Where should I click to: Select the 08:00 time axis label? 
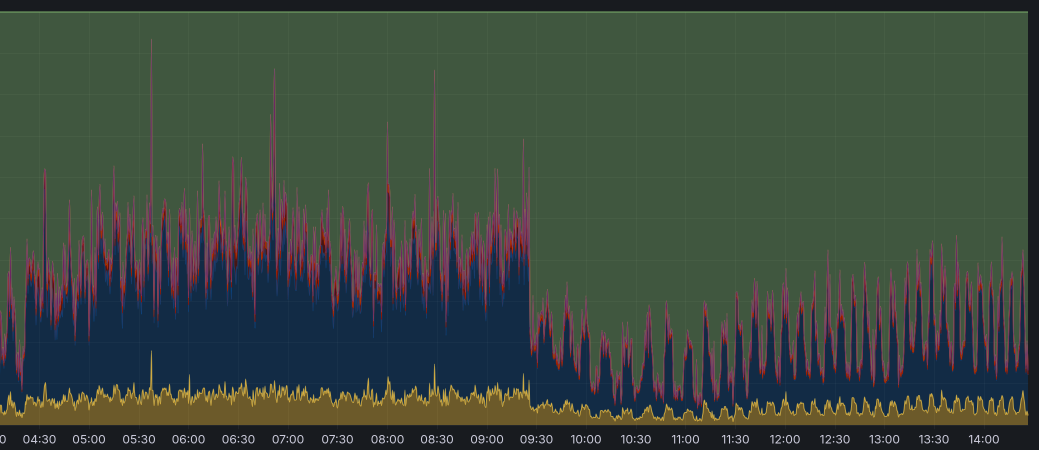tap(387, 439)
